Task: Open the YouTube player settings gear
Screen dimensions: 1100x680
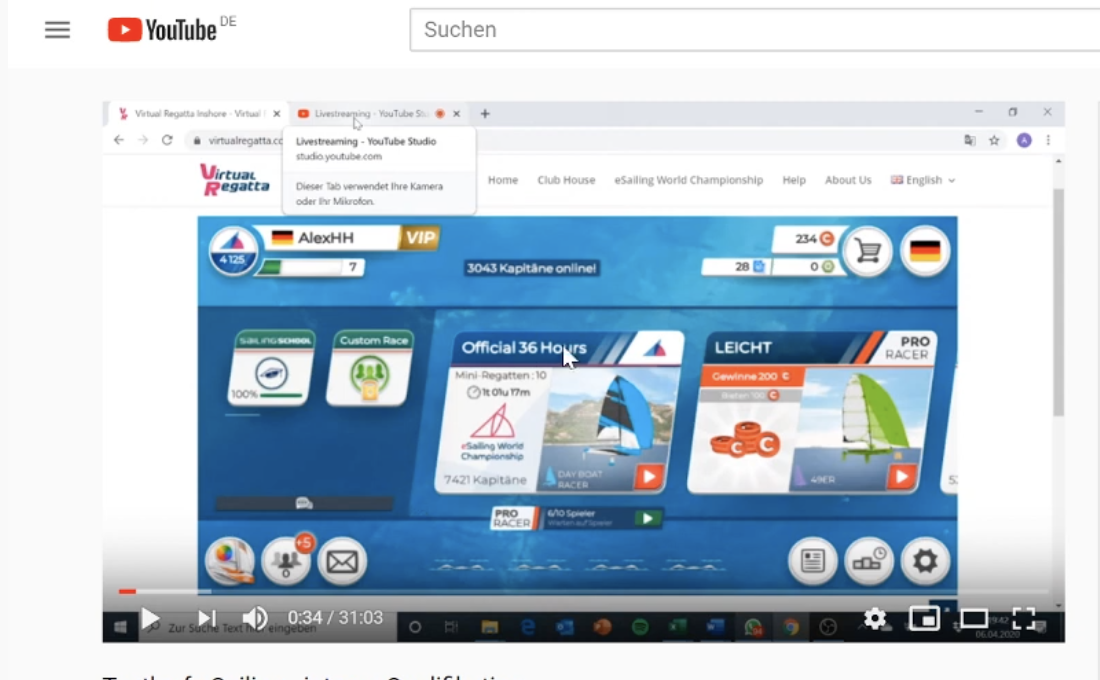Action: tap(876, 618)
